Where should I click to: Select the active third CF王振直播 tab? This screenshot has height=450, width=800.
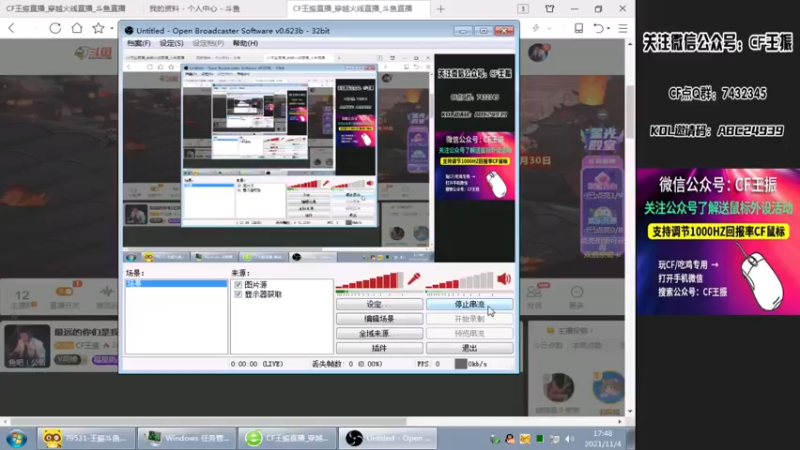(x=359, y=9)
